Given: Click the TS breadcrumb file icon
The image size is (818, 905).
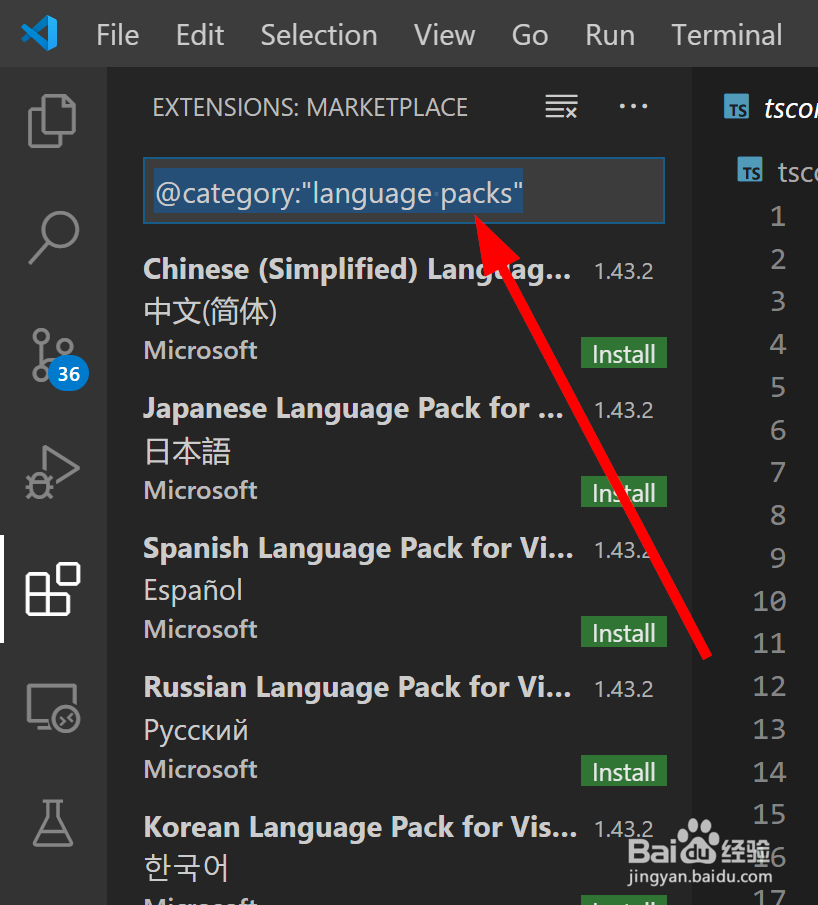Looking at the screenshot, I should [x=750, y=171].
